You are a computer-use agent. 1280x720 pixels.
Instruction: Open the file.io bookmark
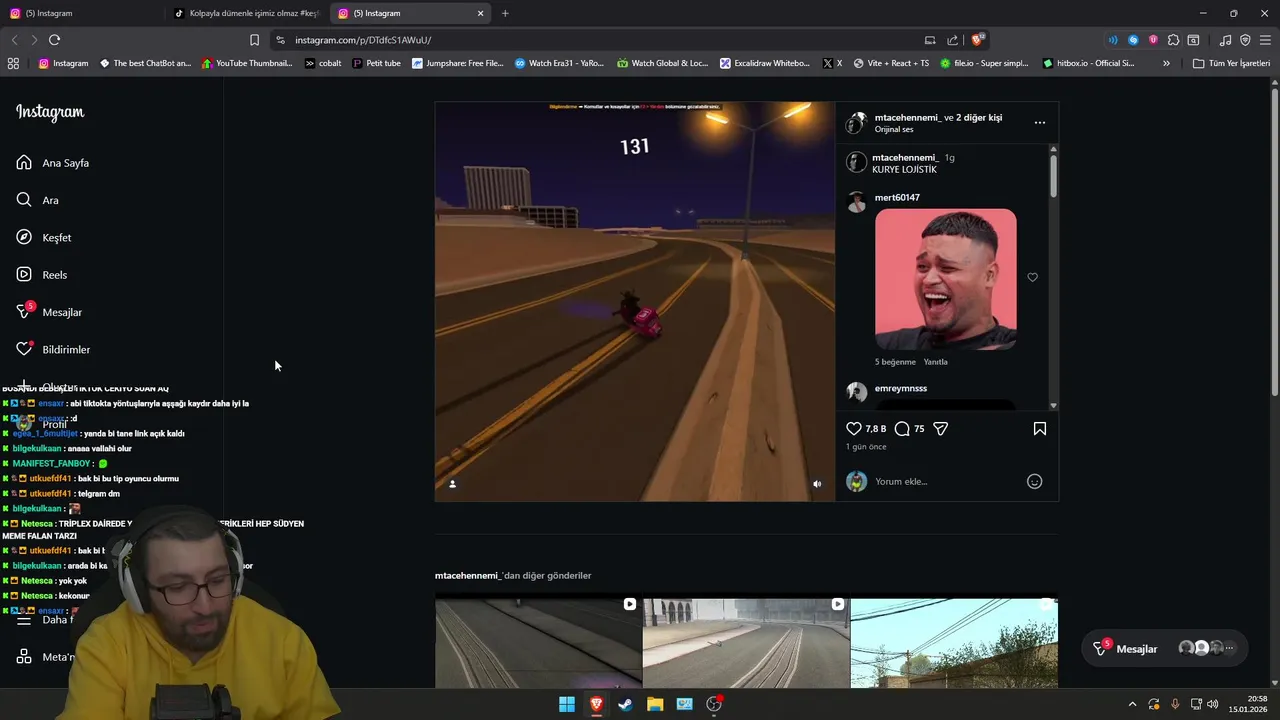[x=984, y=63]
